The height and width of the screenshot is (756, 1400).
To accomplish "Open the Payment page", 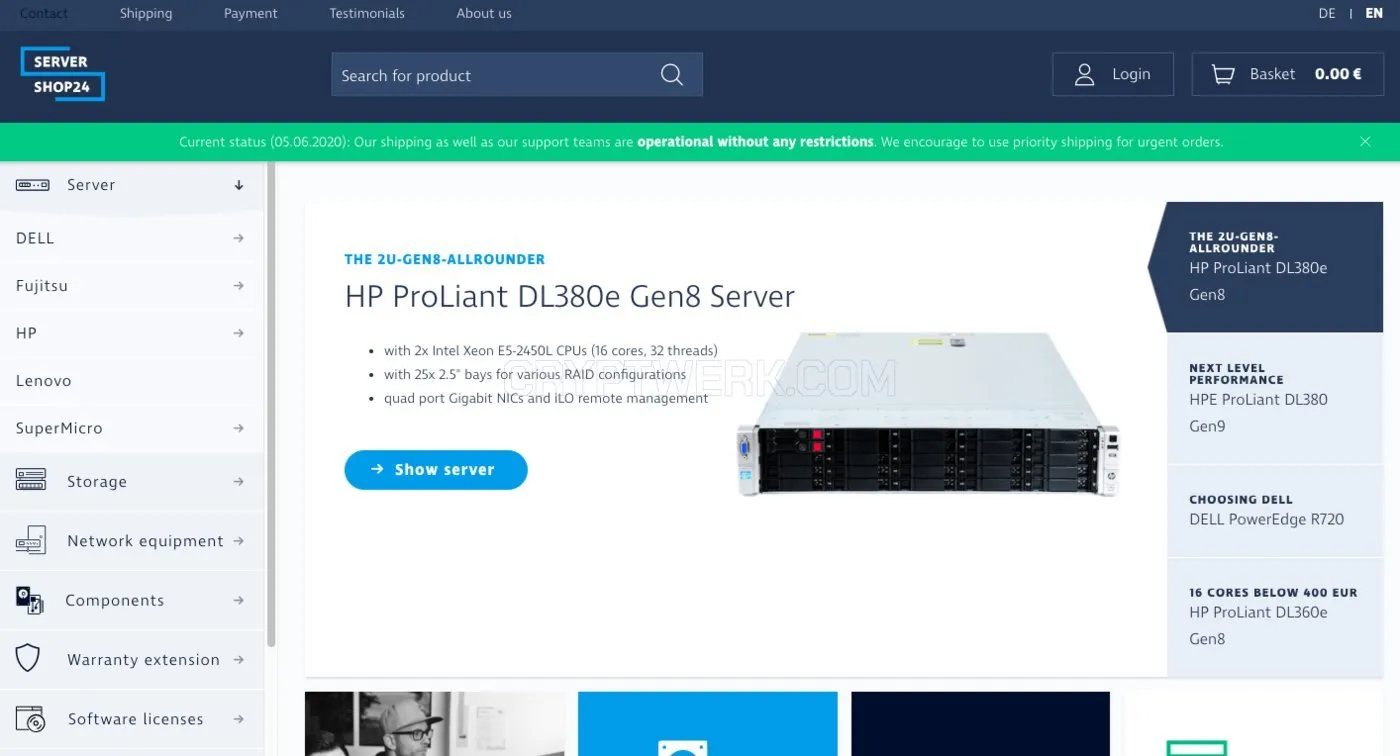I will coord(251,14).
